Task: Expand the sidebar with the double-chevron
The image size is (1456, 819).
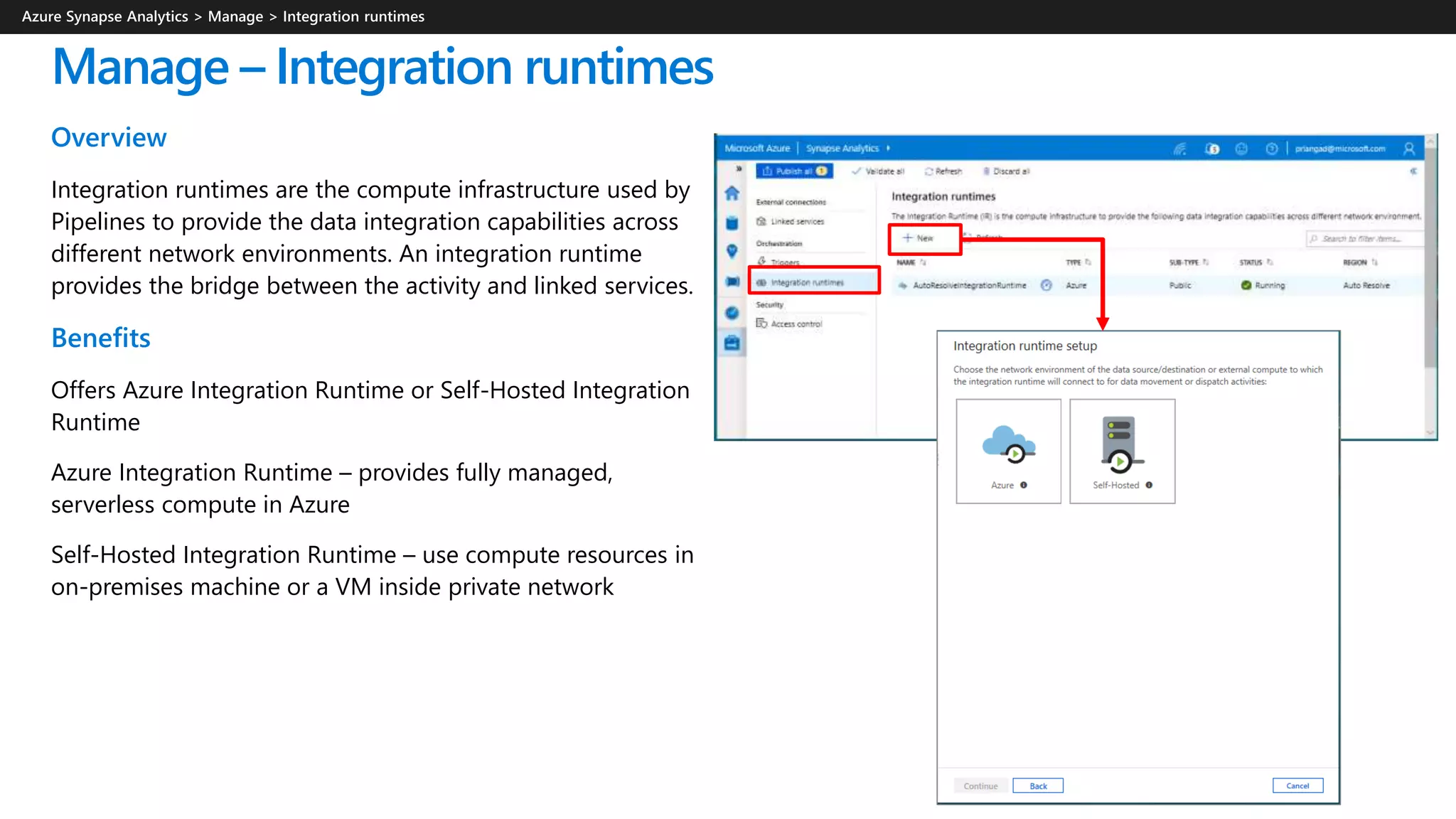Action: pos(739,169)
